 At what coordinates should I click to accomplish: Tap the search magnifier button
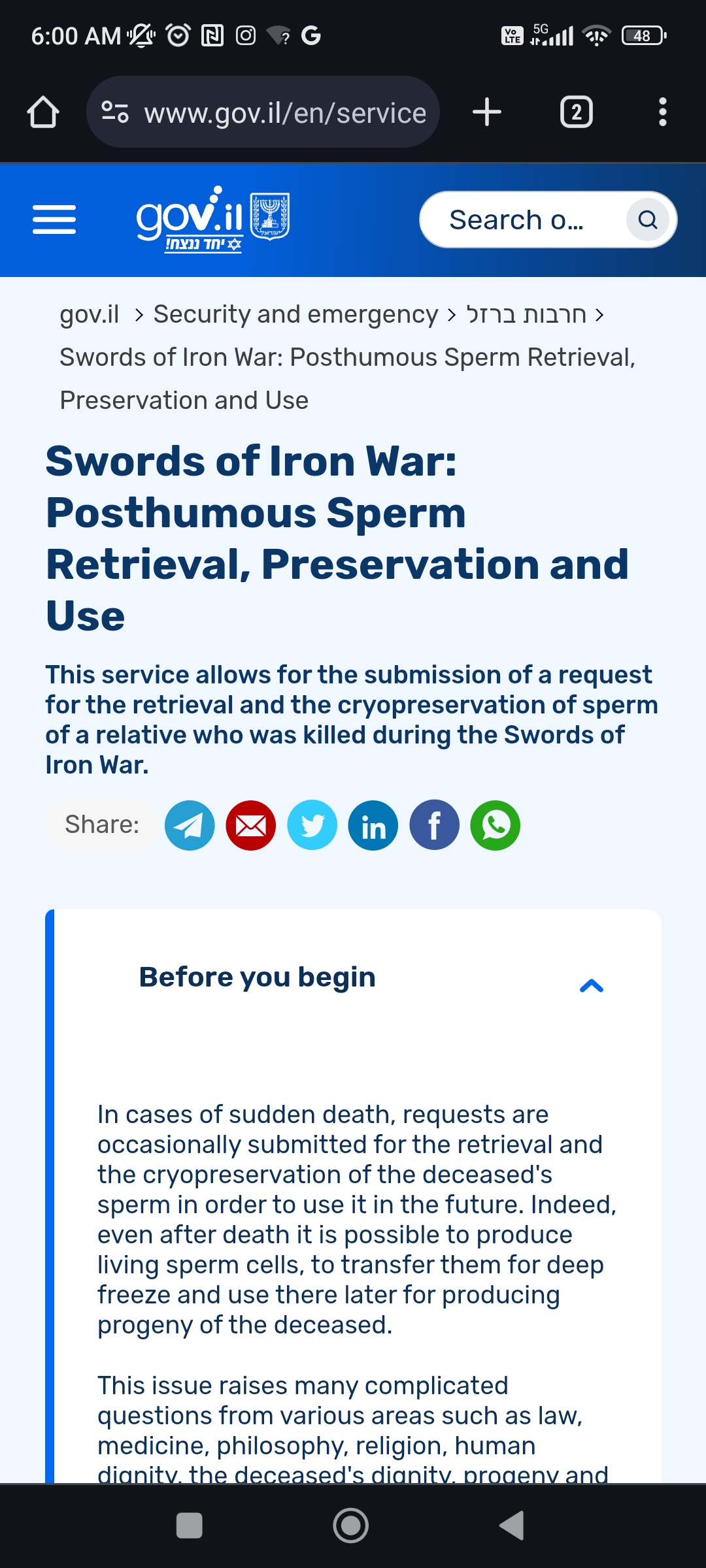pyautogui.click(x=647, y=220)
